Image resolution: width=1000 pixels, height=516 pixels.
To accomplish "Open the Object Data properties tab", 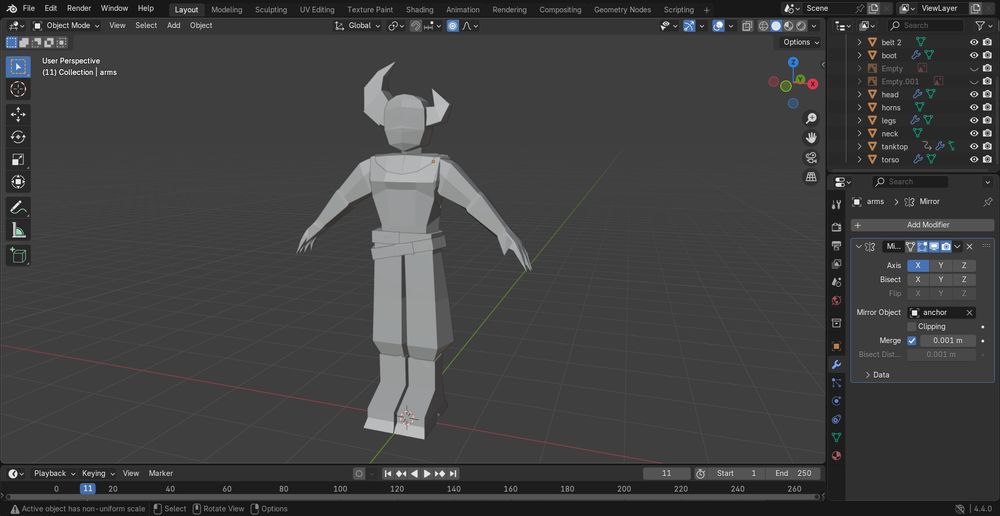I will 836,438.
